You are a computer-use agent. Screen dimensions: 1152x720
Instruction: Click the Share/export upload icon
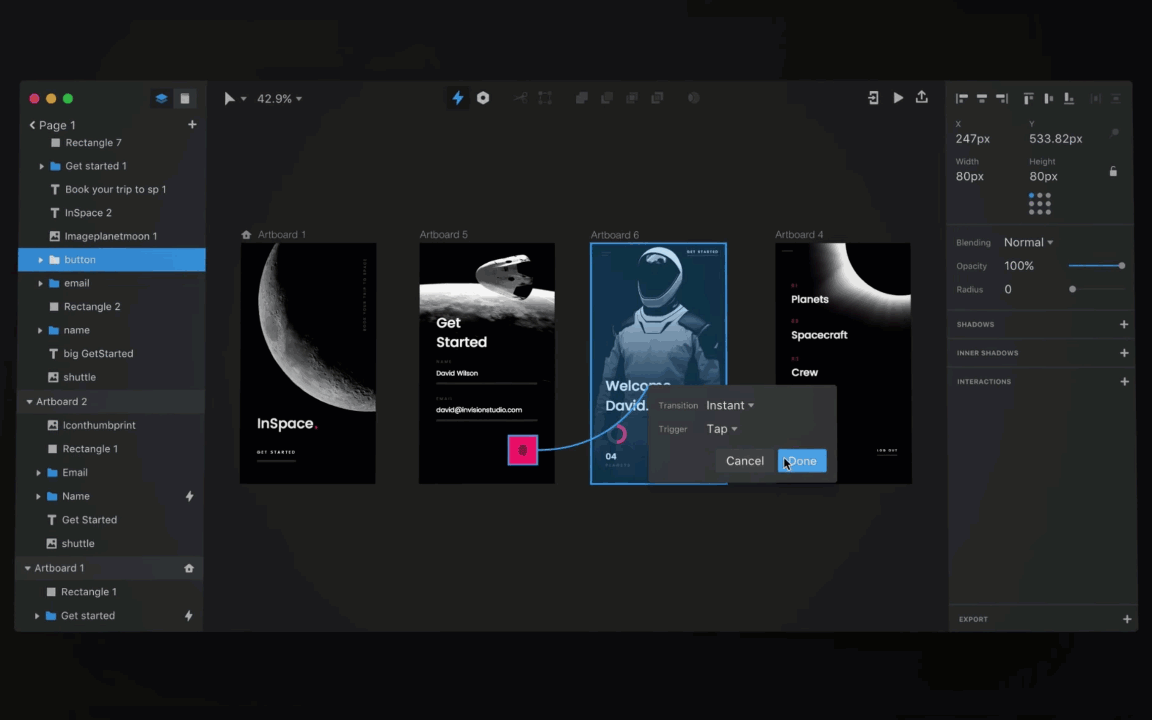[x=922, y=98]
